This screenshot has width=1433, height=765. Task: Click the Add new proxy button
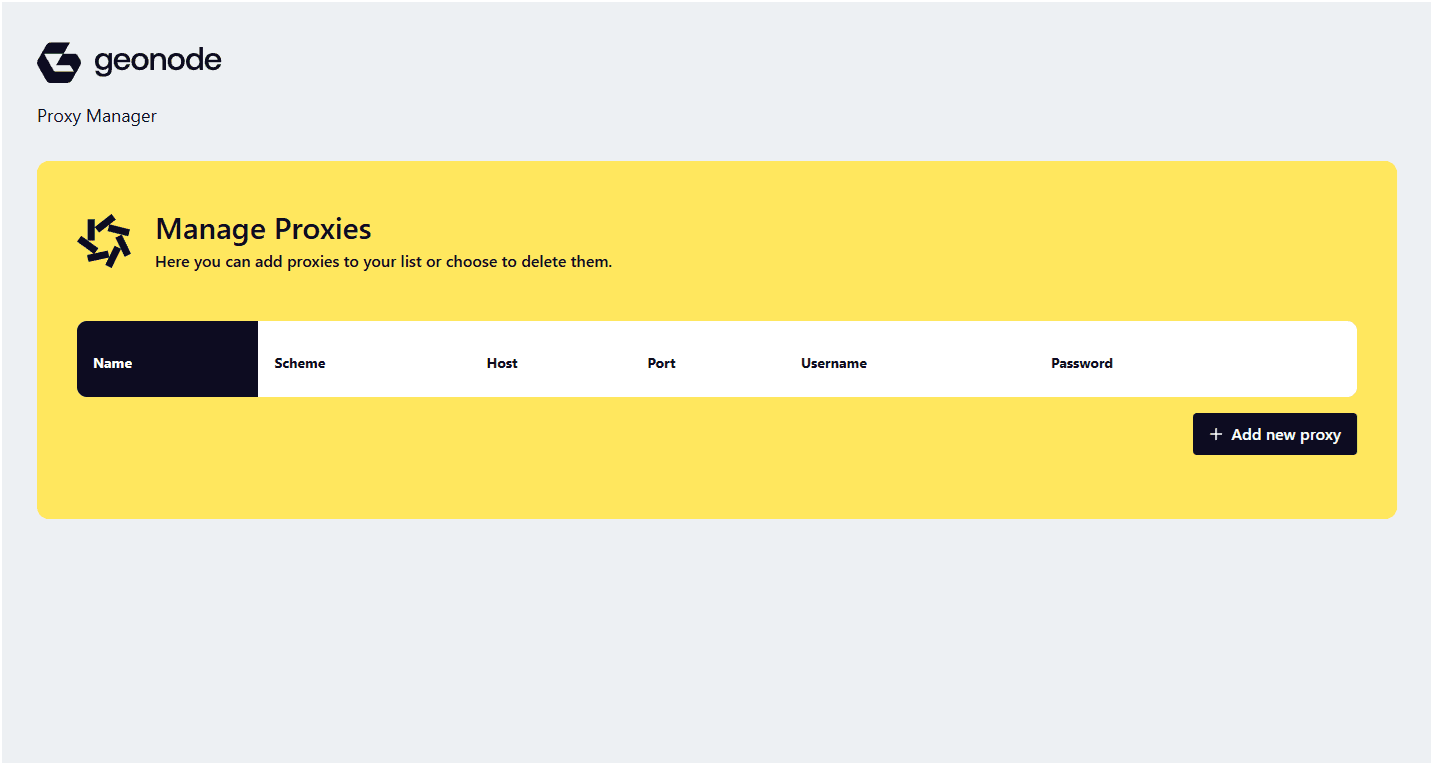point(1275,434)
